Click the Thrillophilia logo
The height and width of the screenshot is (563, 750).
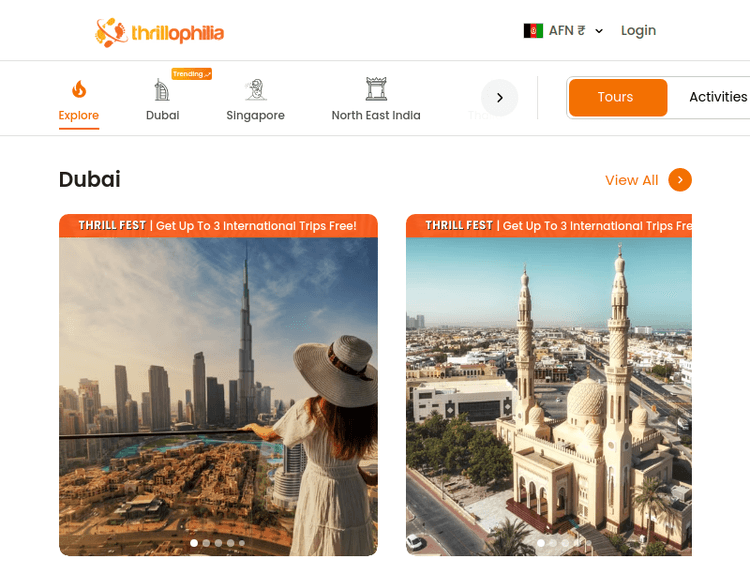coord(159,32)
